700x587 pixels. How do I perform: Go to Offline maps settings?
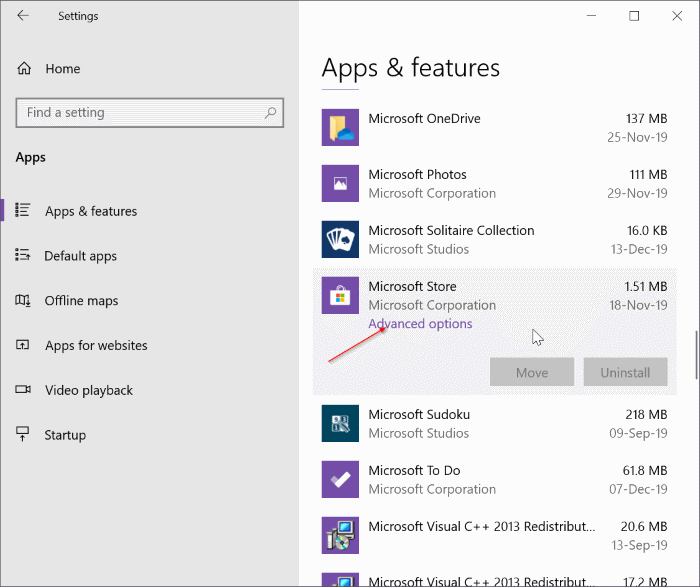(x=81, y=300)
